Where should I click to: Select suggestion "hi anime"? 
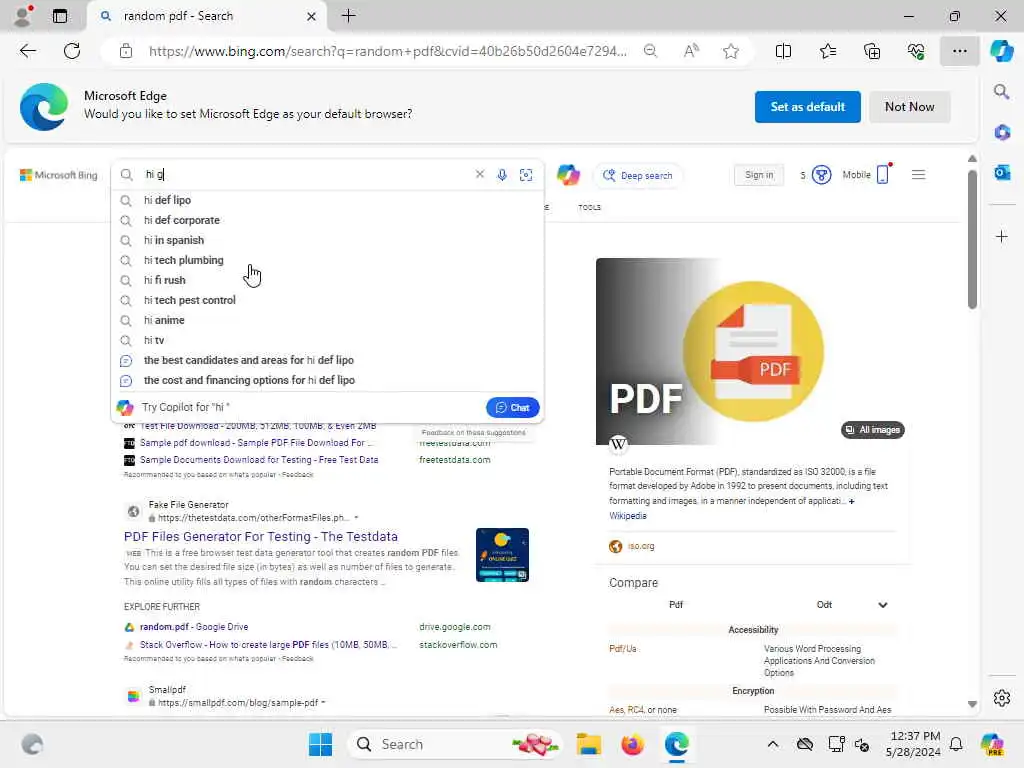328,320
